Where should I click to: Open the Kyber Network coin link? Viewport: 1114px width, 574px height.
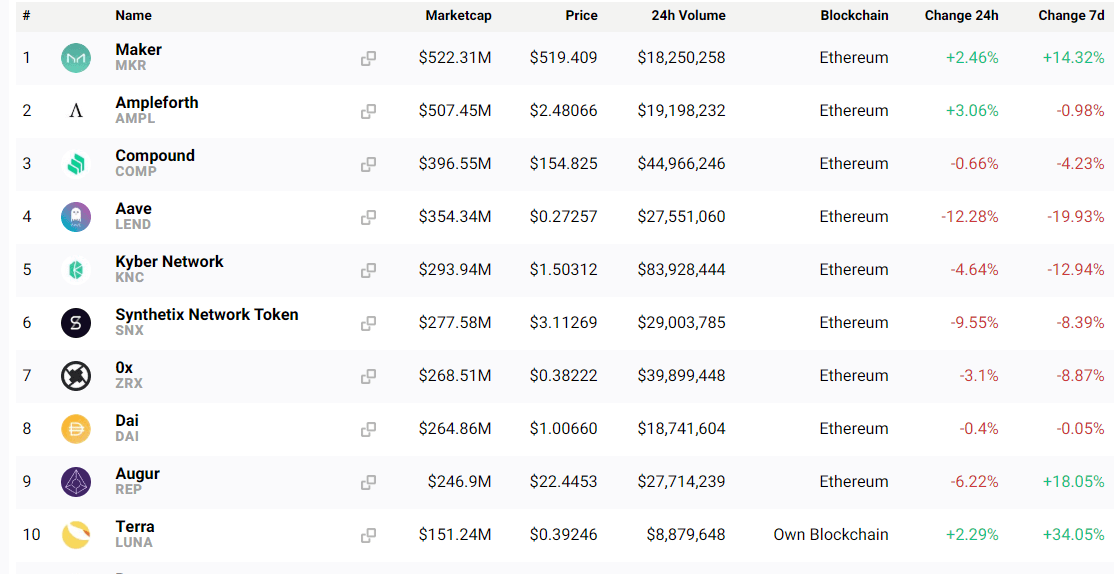click(169, 262)
